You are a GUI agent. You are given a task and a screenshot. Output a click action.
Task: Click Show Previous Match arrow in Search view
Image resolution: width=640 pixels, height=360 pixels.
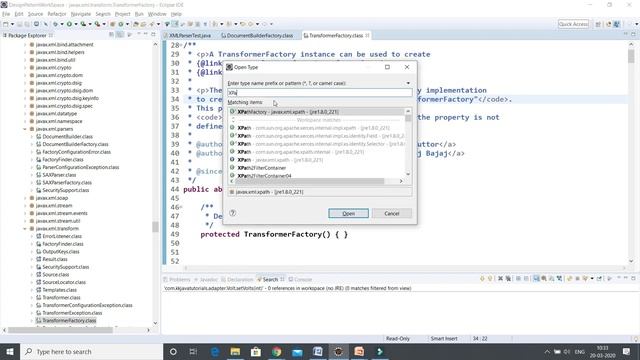490,279
